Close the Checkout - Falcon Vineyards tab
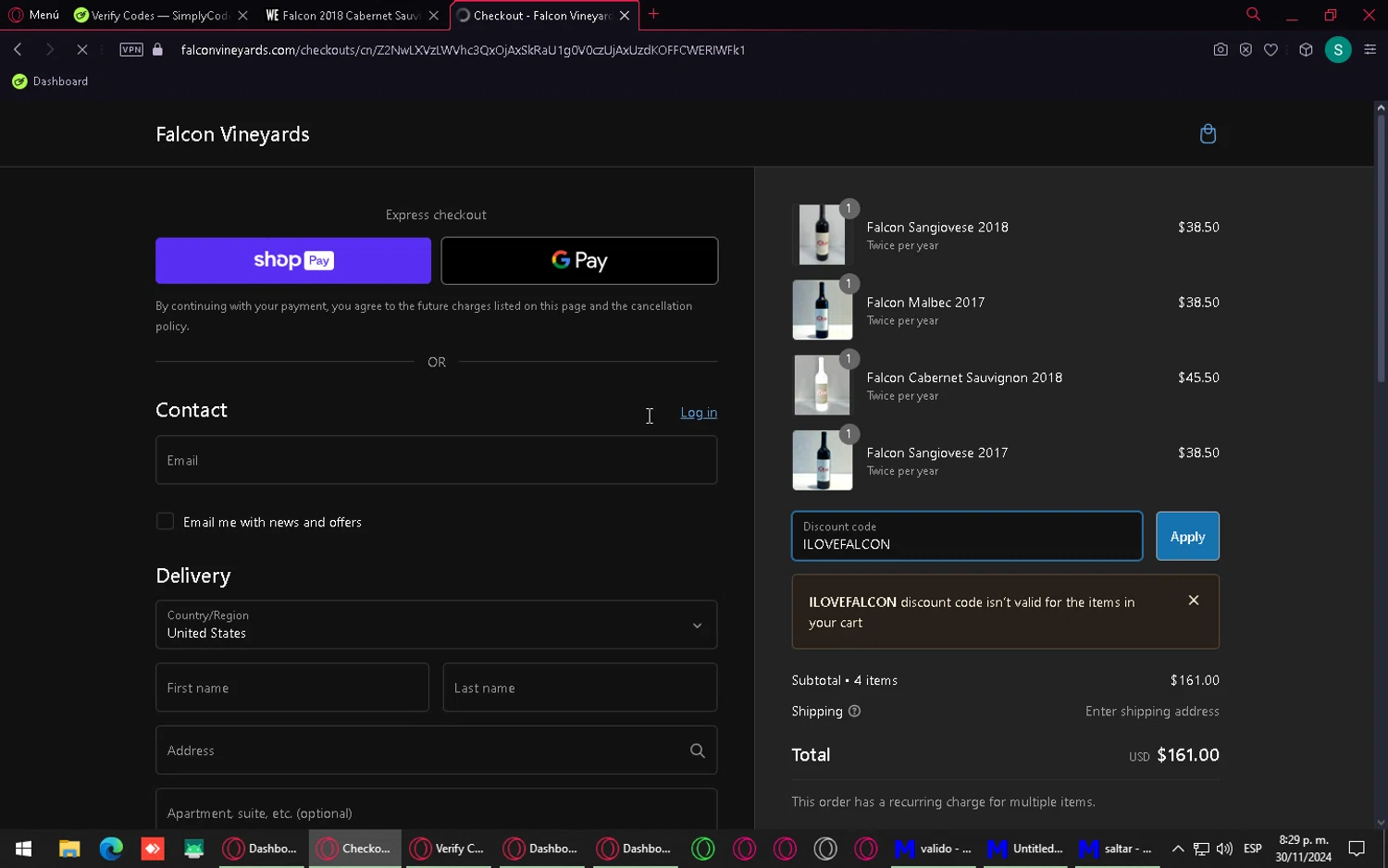The height and width of the screenshot is (868, 1388). pyautogui.click(x=625, y=16)
